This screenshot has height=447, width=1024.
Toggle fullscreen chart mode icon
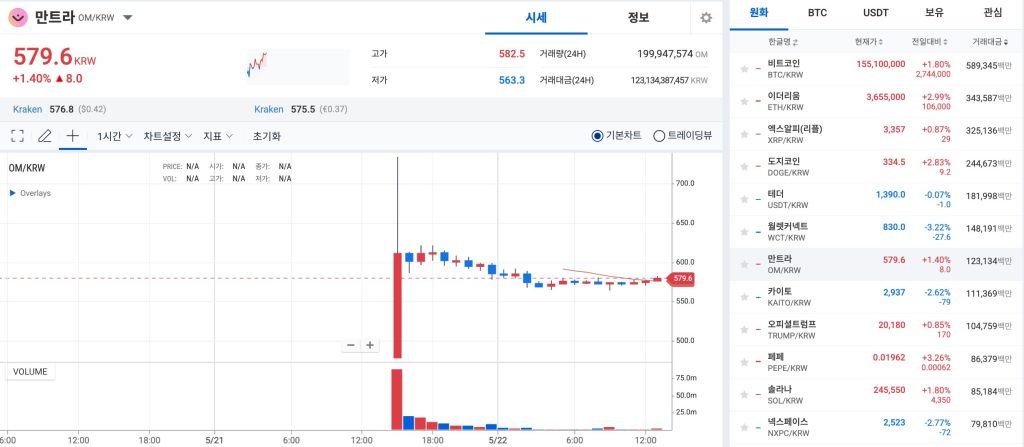click(x=17, y=136)
